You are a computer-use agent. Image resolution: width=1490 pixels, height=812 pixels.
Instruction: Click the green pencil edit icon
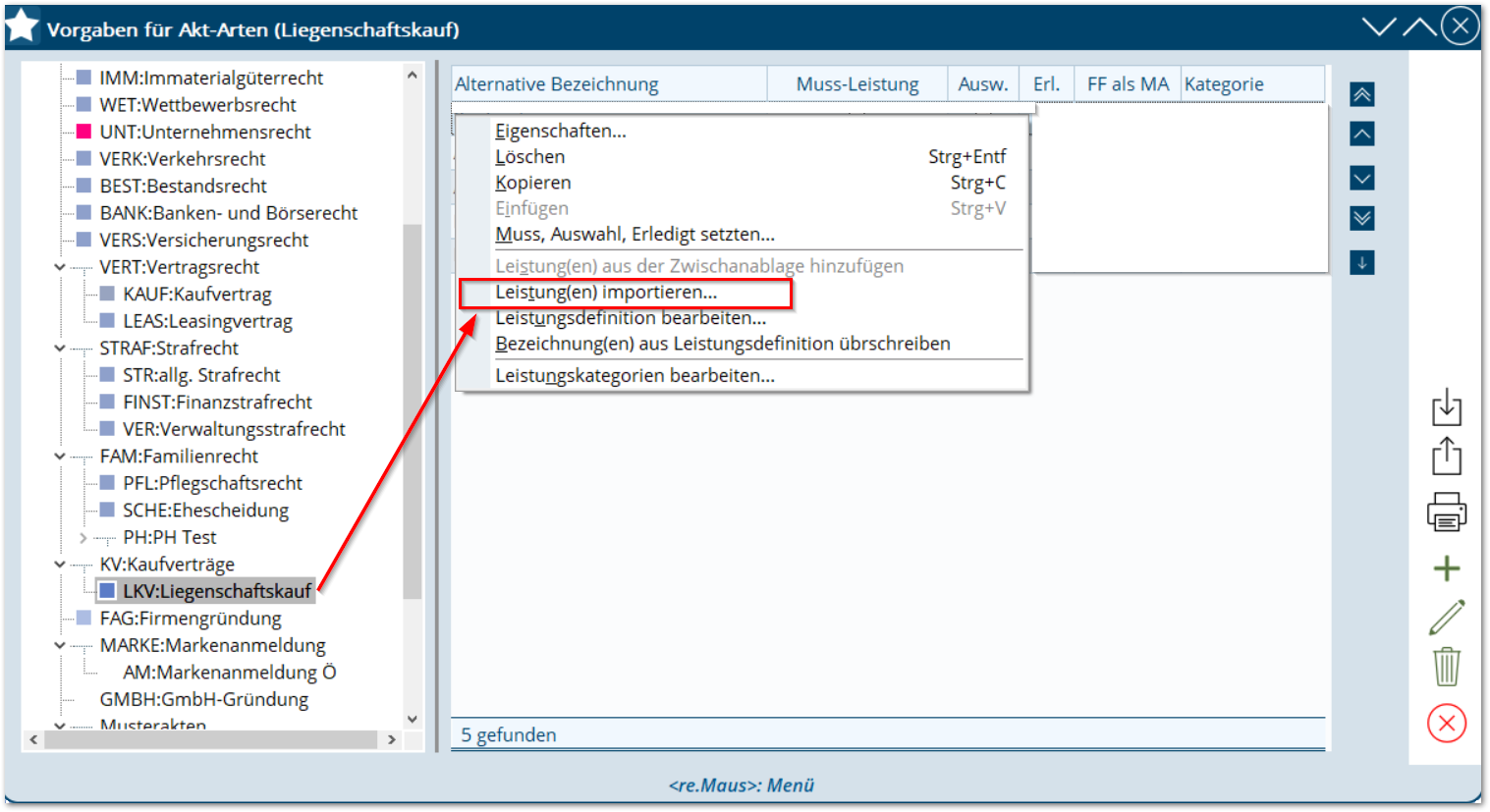click(x=1446, y=618)
